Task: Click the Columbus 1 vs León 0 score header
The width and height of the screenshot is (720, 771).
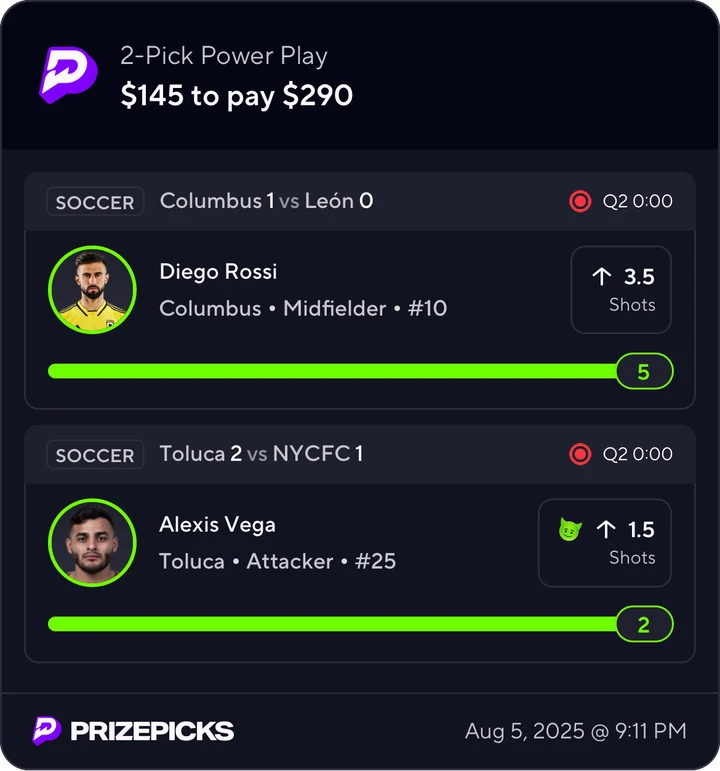Action: [x=267, y=201]
